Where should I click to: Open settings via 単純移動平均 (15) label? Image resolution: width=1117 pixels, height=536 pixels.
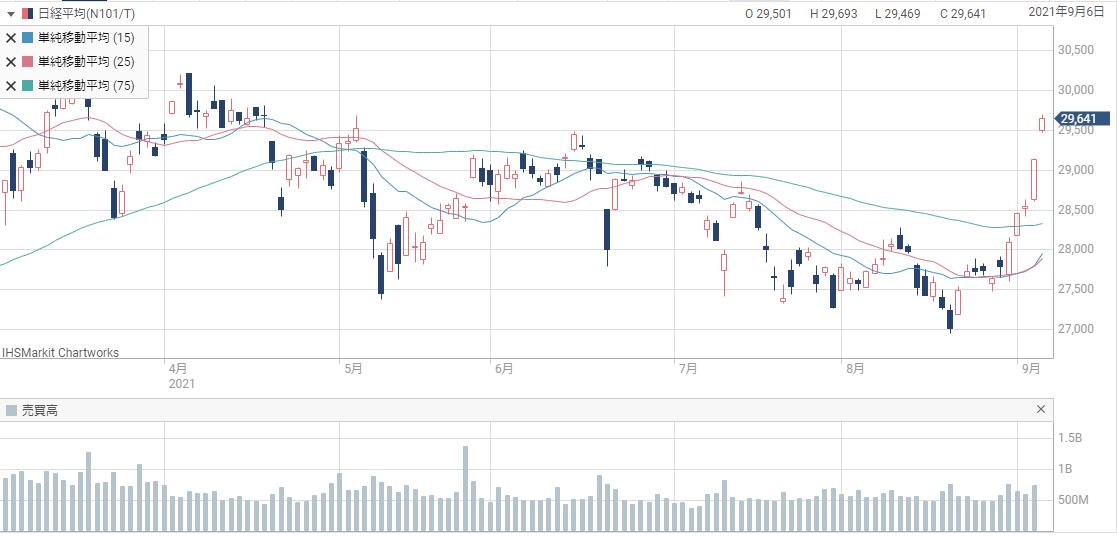(86, 38)
